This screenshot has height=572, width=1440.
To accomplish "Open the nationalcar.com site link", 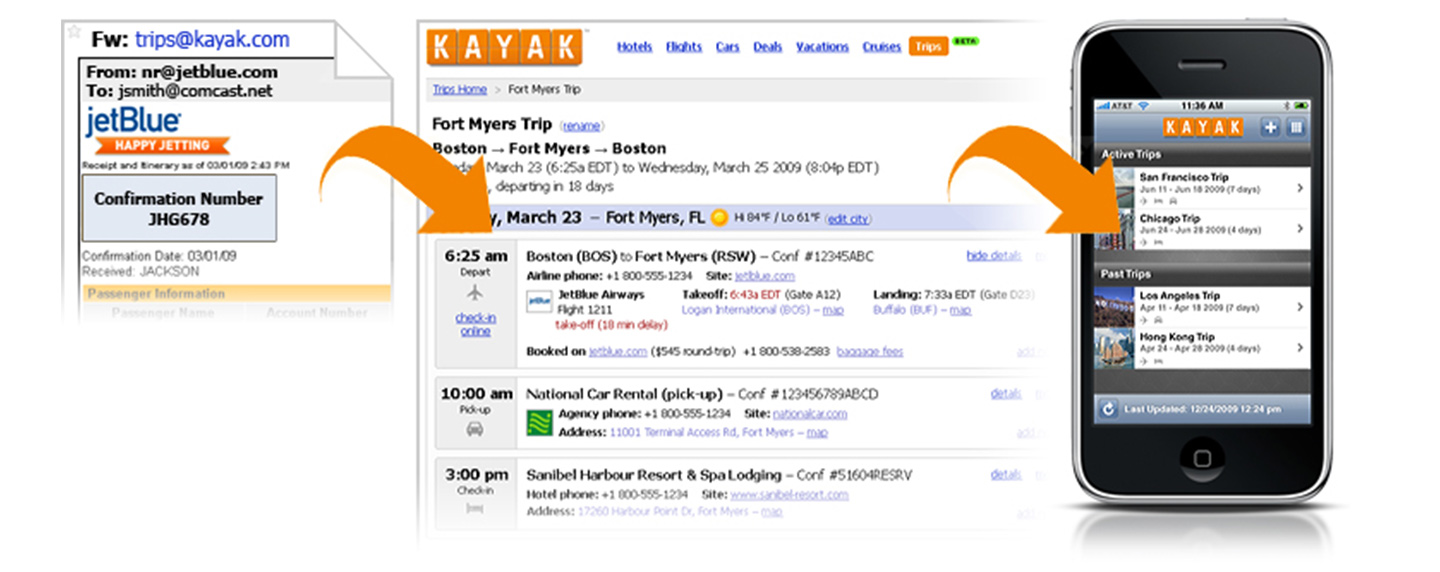I will (810, 413).
